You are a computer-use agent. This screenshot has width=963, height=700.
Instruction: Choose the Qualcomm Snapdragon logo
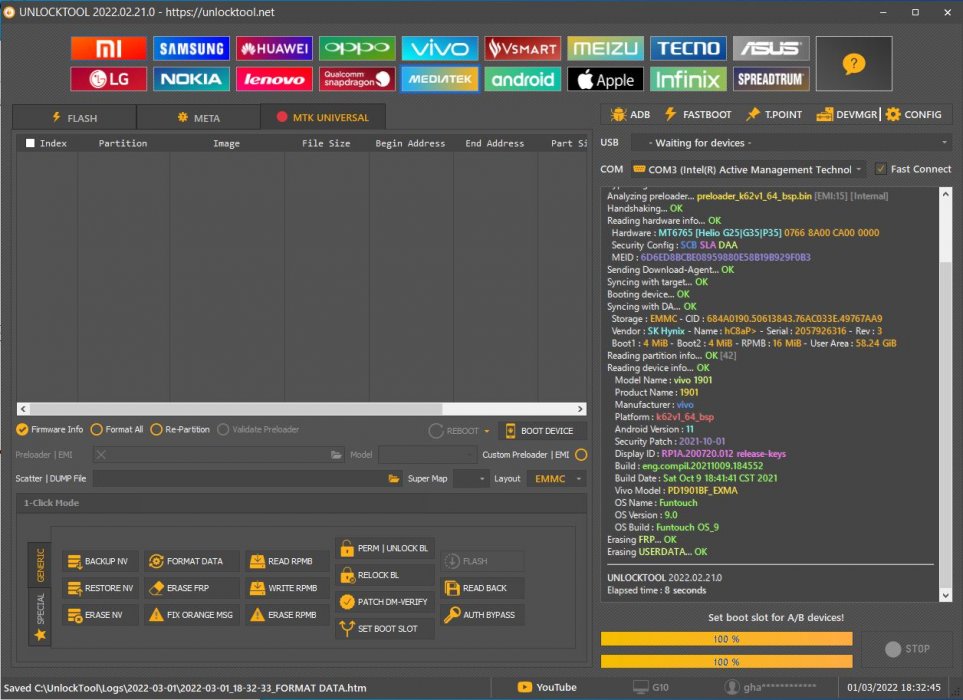click(x=357, y=79)
